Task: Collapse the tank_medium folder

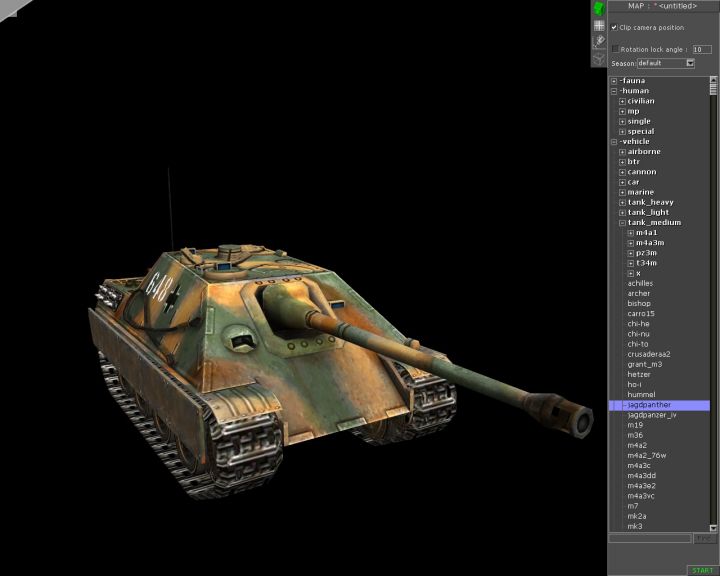Action: 622,223
